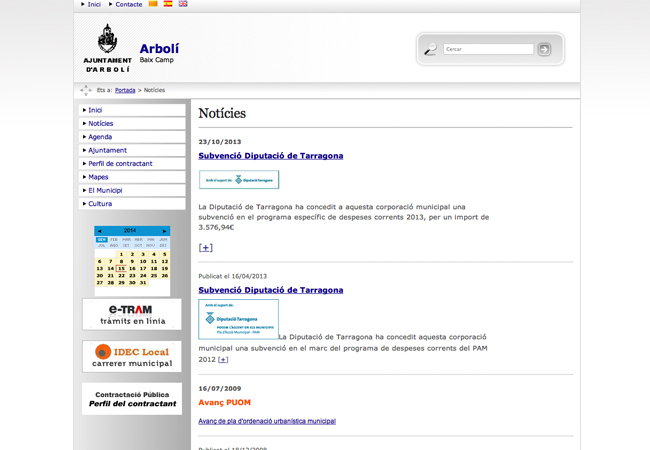Select the British flag for English
650x450 pixels.
(x=183, y=4)
